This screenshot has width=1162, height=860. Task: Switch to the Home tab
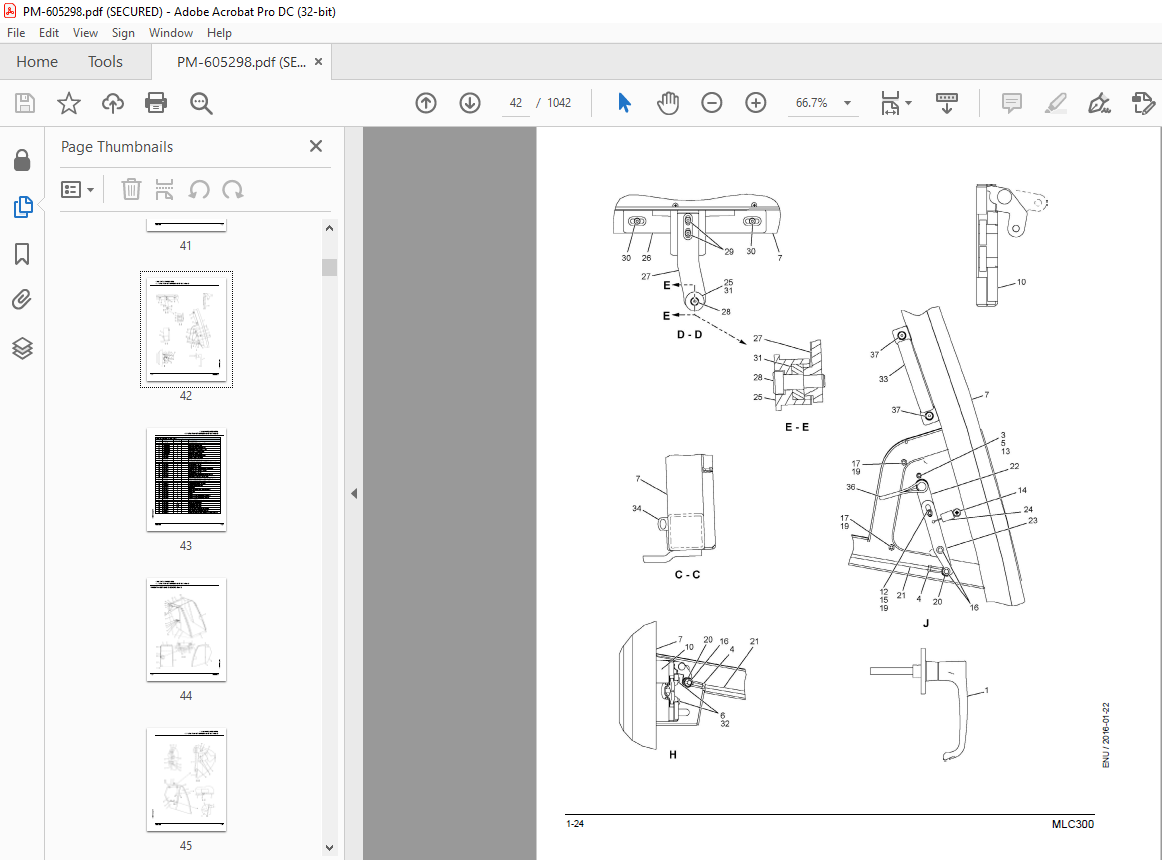[x=37, y=62]
